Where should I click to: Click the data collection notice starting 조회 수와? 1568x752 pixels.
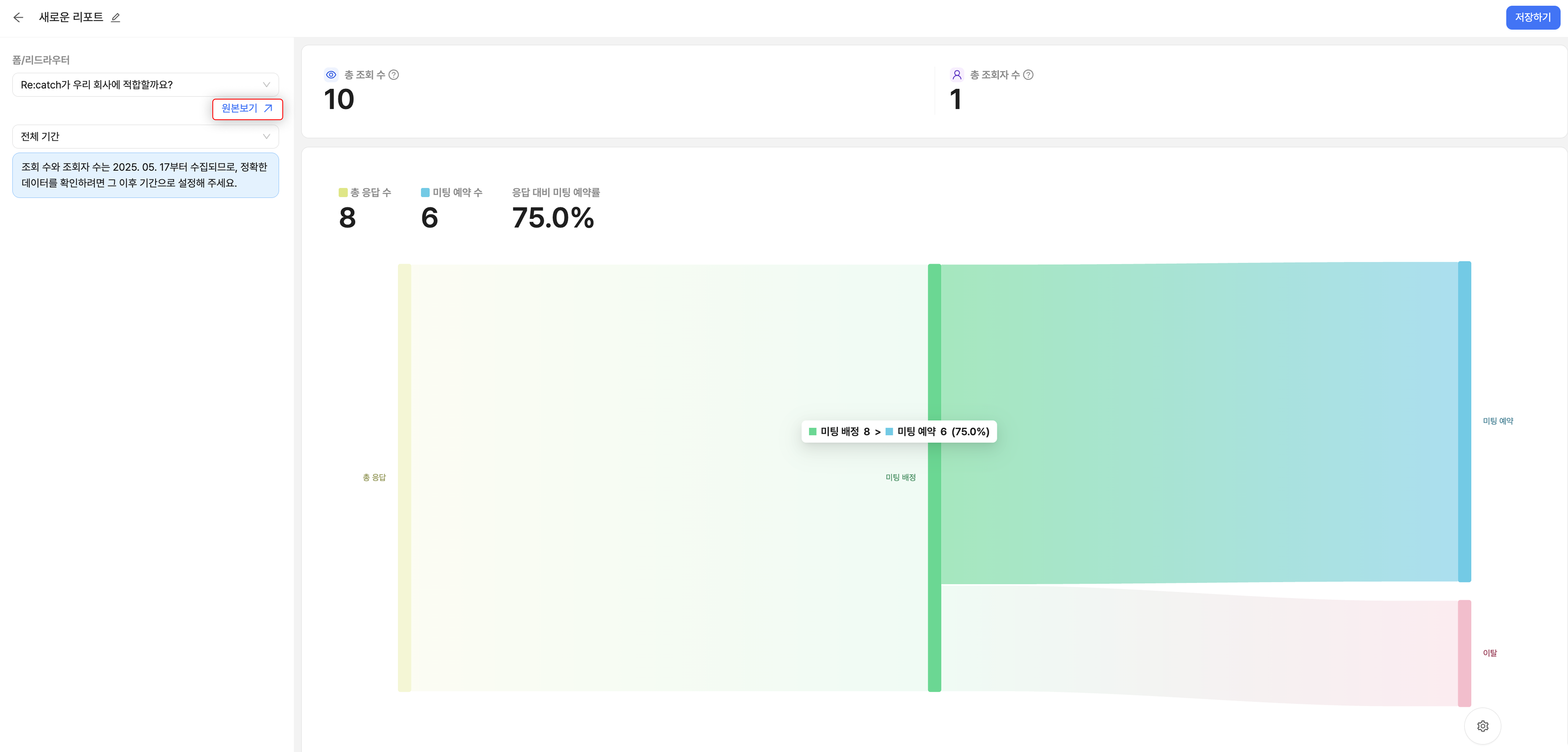(145, 175)
